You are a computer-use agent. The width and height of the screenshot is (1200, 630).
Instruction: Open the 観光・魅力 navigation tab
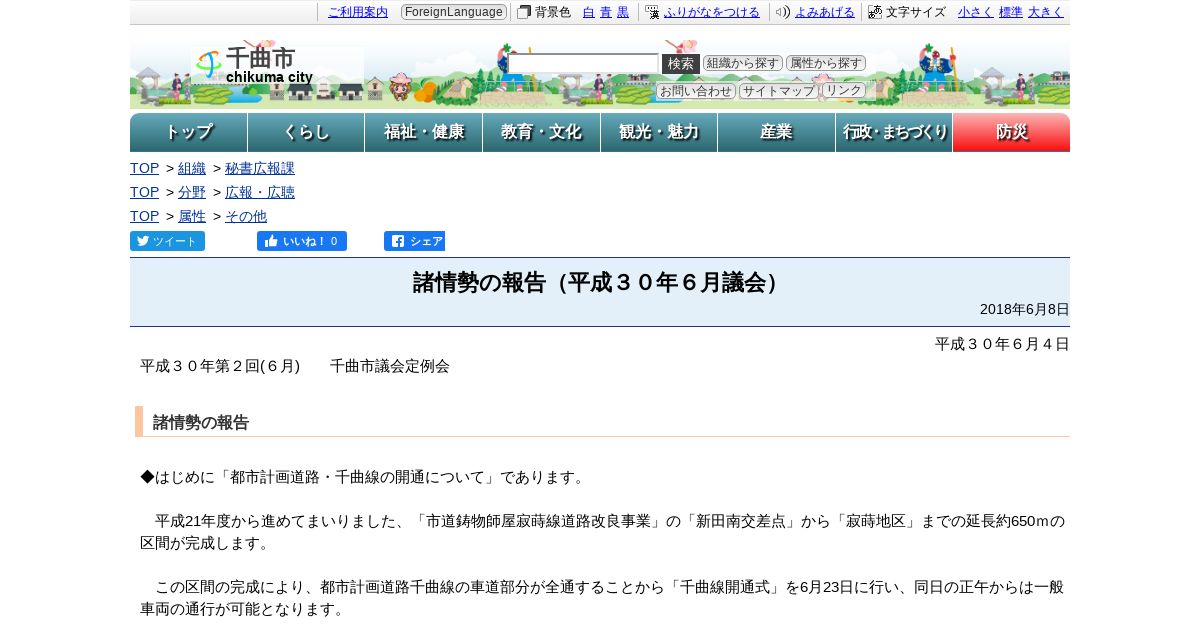coord(659,132)
